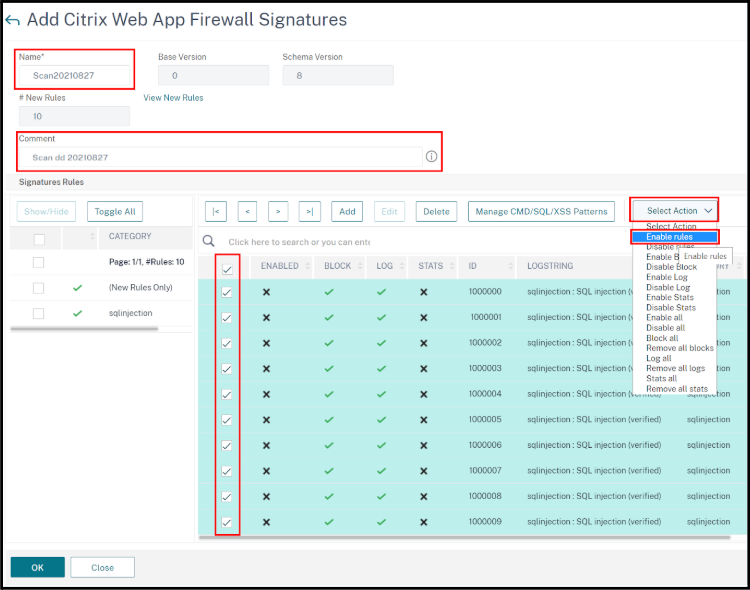750x590 pixels.
Task: Choose Enable rules from action list
Action: [674, 237]
